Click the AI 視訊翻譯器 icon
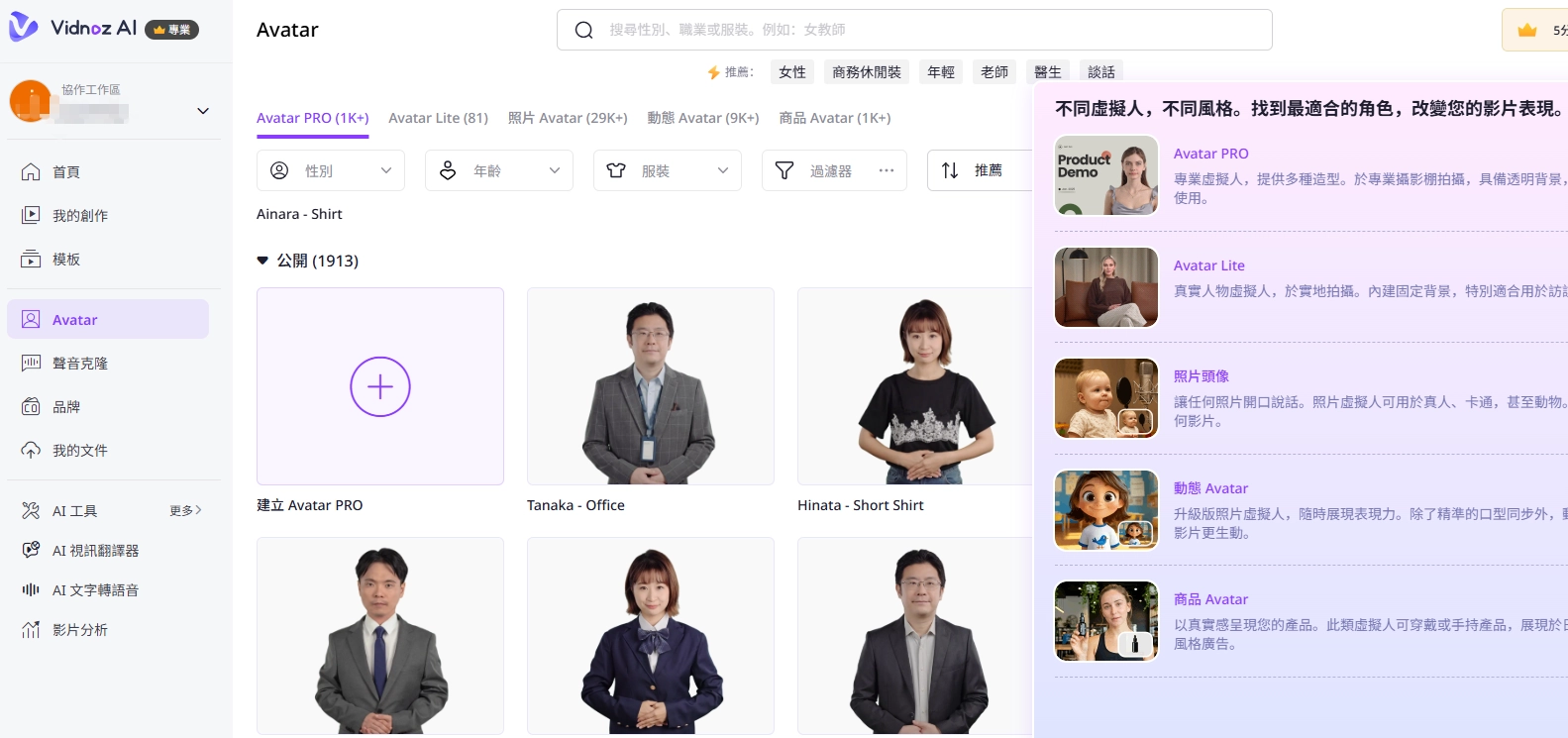The width and height of the screenshot is (1568, 738). point(31,550)
